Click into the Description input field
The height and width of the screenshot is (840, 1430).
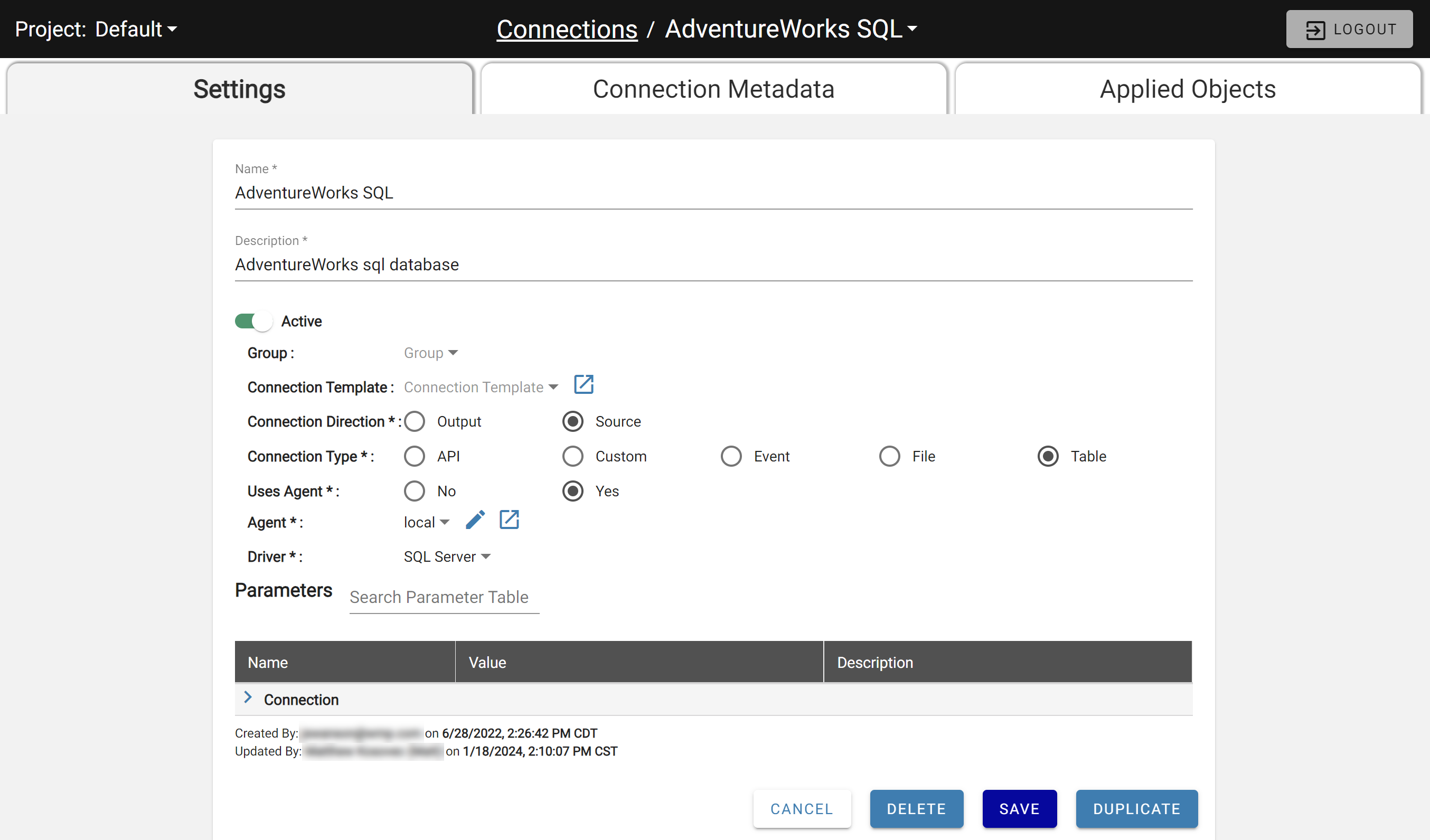click(713, 265)
